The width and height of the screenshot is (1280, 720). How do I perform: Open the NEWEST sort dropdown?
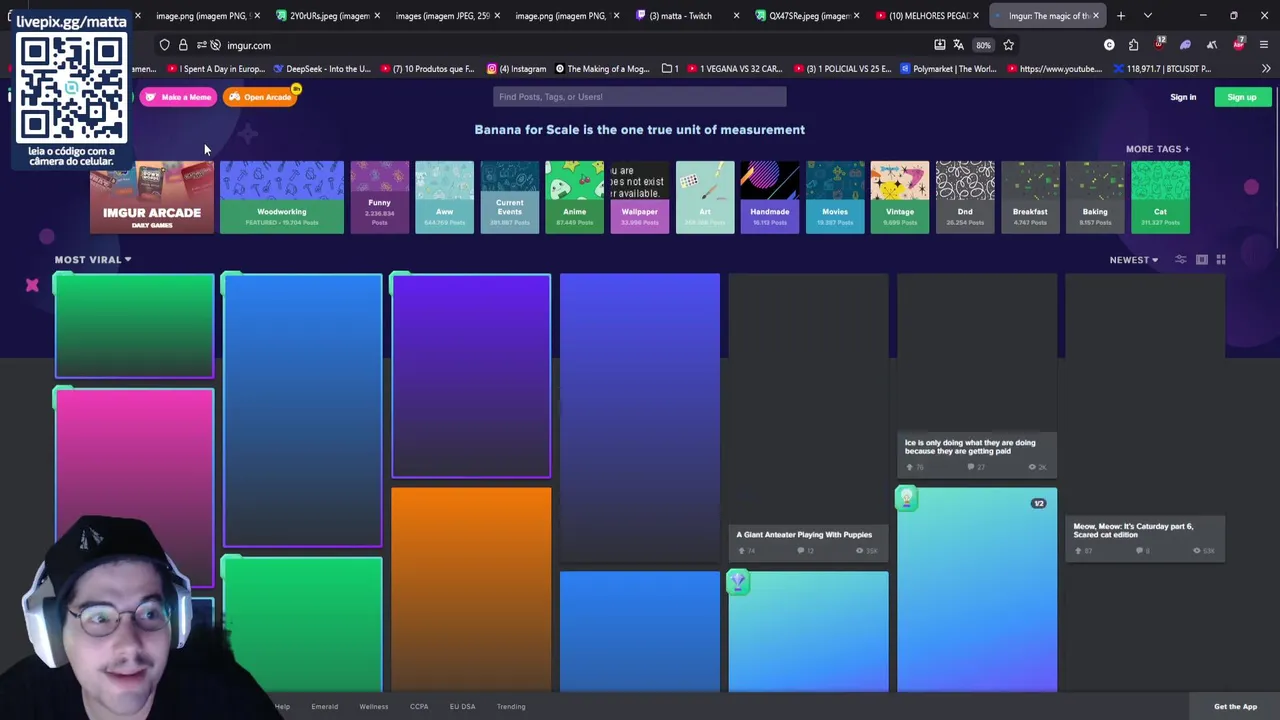1134,260
